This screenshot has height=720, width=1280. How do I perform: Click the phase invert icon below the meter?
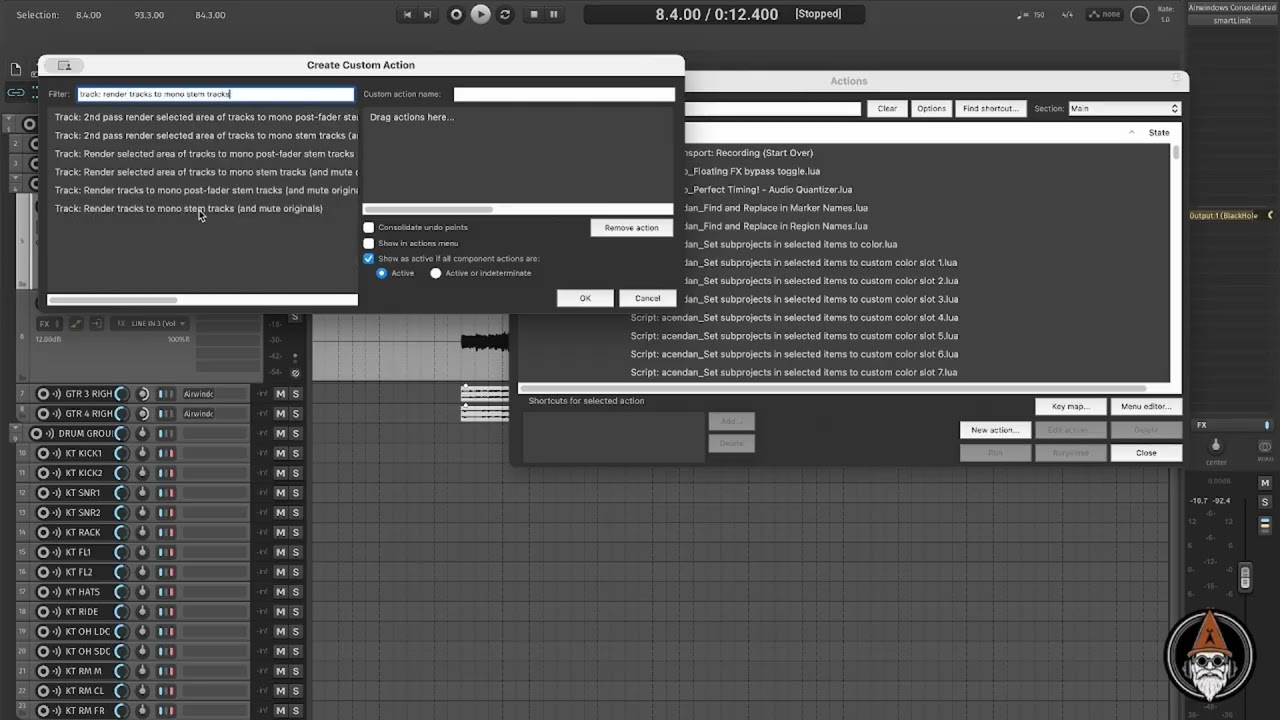(x=295, y=373)
